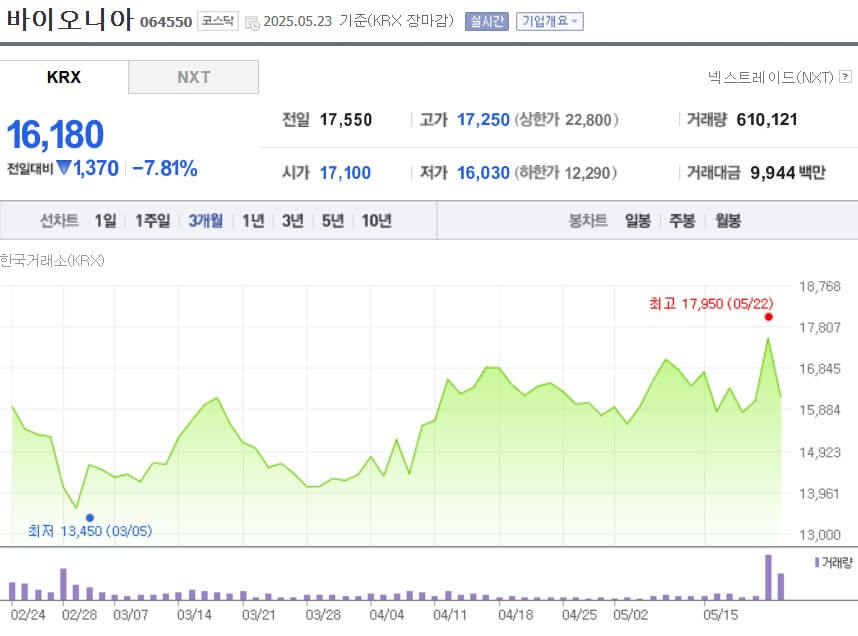The height and width of the screenshot is (636, 858).
Task: Open the NXT help question-mark icon
Action: point(845,77)
